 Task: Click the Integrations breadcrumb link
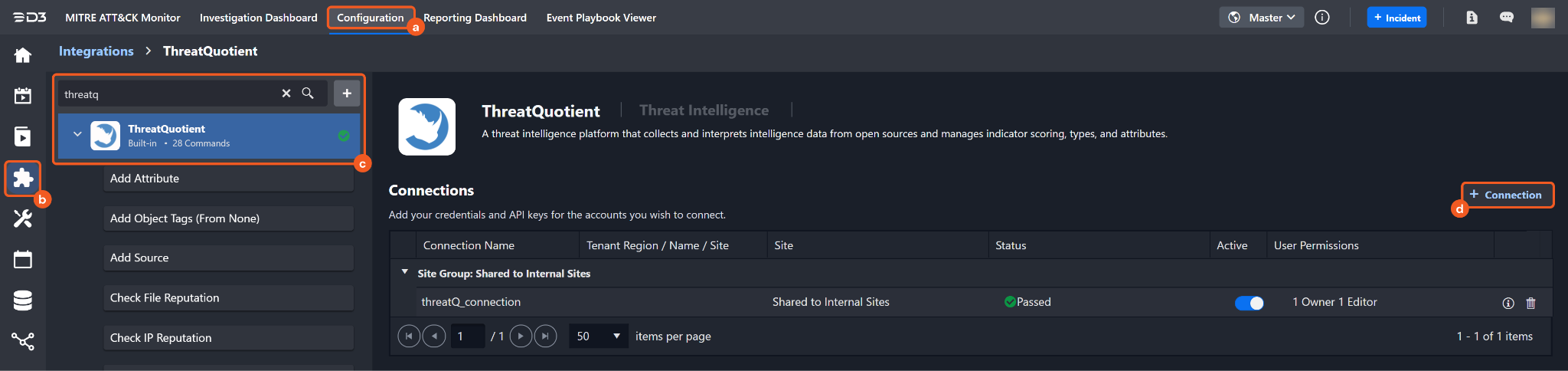[96, 51]
